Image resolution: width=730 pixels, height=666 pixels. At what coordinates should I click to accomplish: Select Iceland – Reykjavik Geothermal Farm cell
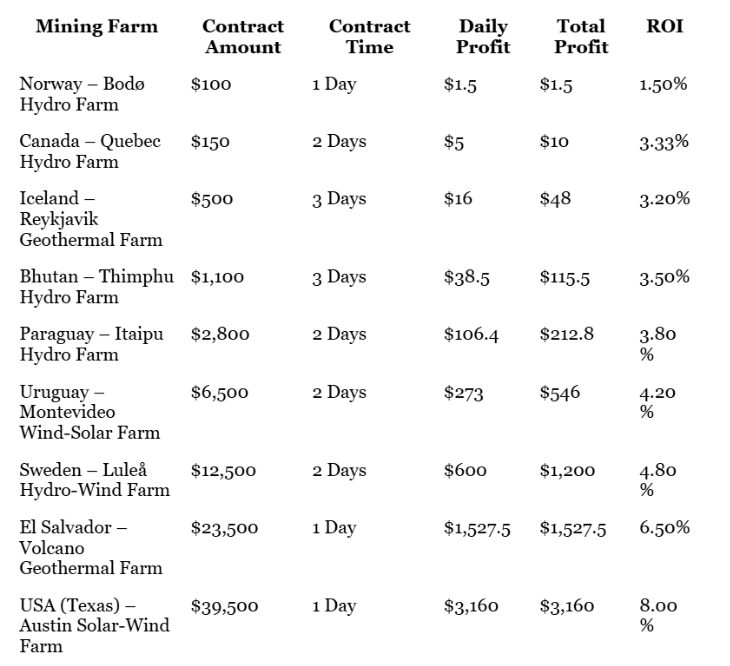91,219
